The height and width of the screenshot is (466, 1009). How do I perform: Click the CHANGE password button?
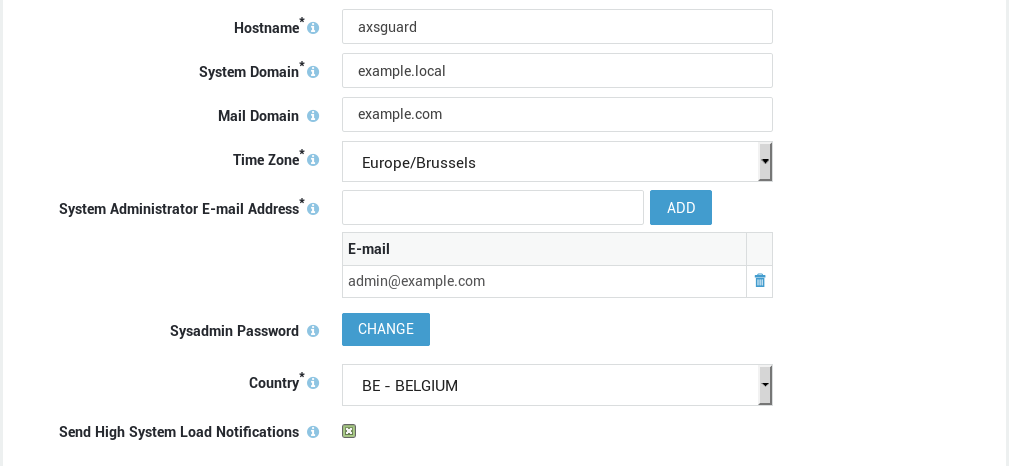(x=386, y=329)
